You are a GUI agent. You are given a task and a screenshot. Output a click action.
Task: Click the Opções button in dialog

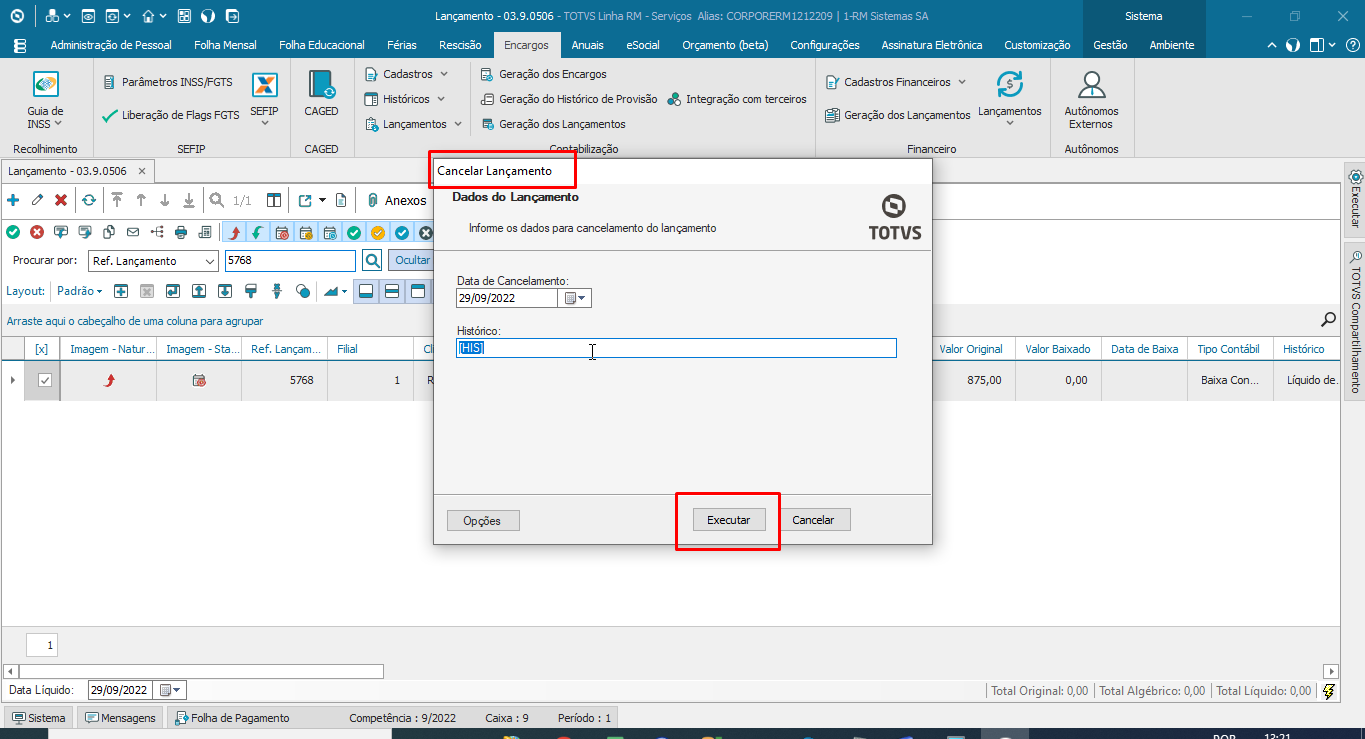tap(482, 521)
